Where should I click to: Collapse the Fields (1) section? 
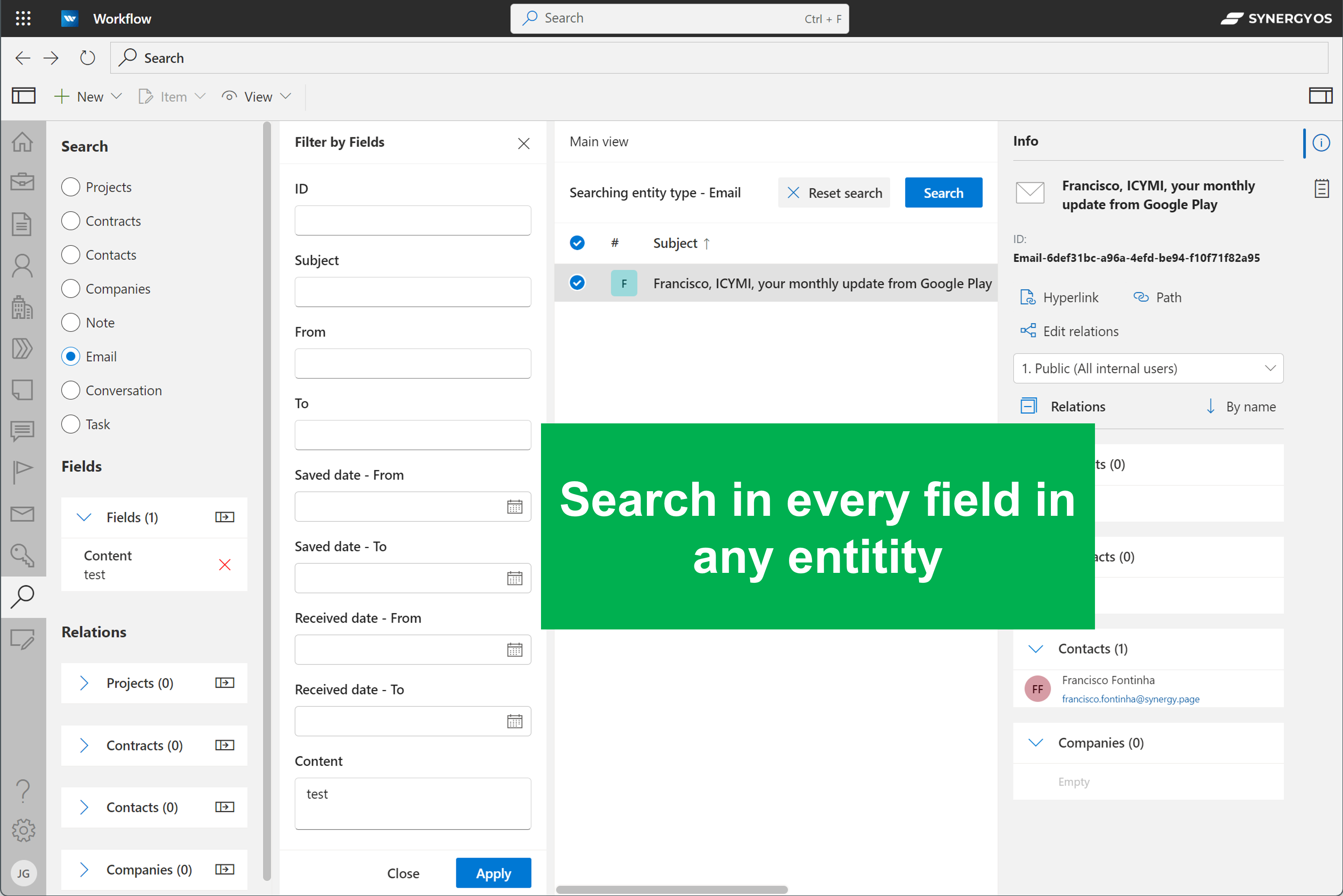coord(83,517)
